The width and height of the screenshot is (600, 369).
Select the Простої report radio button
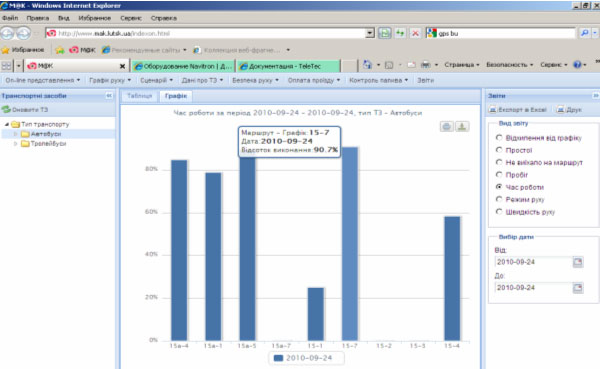coord(499,150)
